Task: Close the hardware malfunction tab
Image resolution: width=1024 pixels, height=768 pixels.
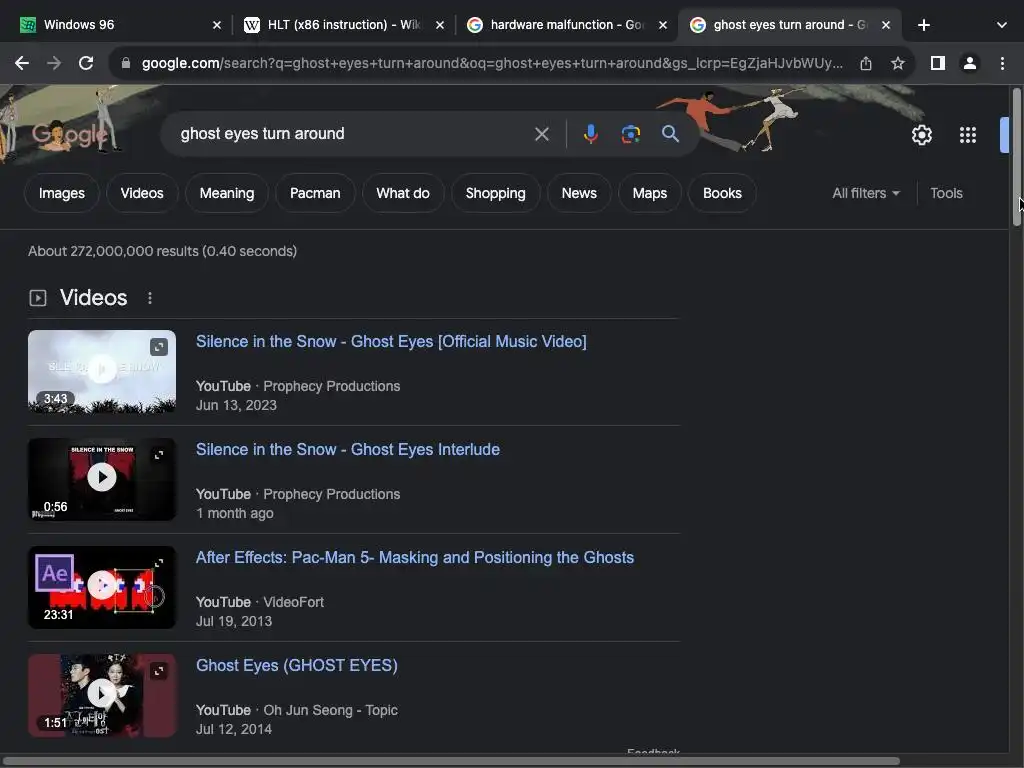Action: point(663,25)
